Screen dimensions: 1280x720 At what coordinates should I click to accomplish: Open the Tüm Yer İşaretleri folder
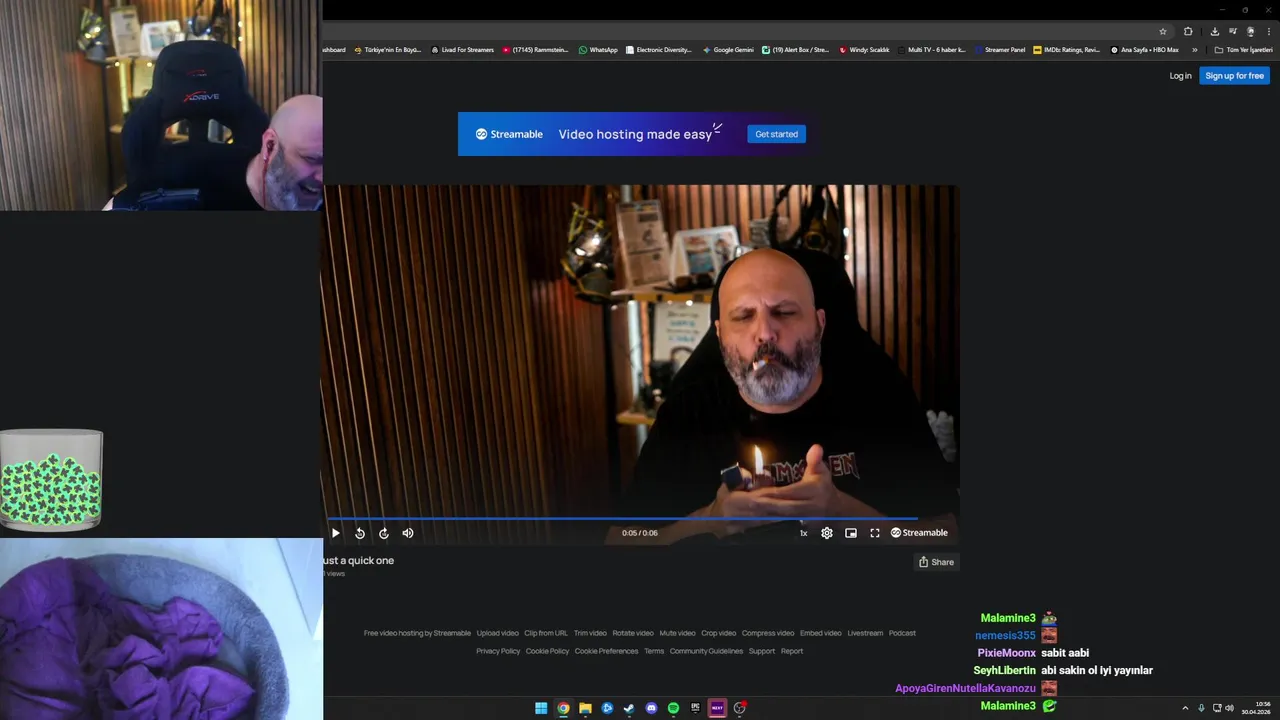(x=1244, y=50)
